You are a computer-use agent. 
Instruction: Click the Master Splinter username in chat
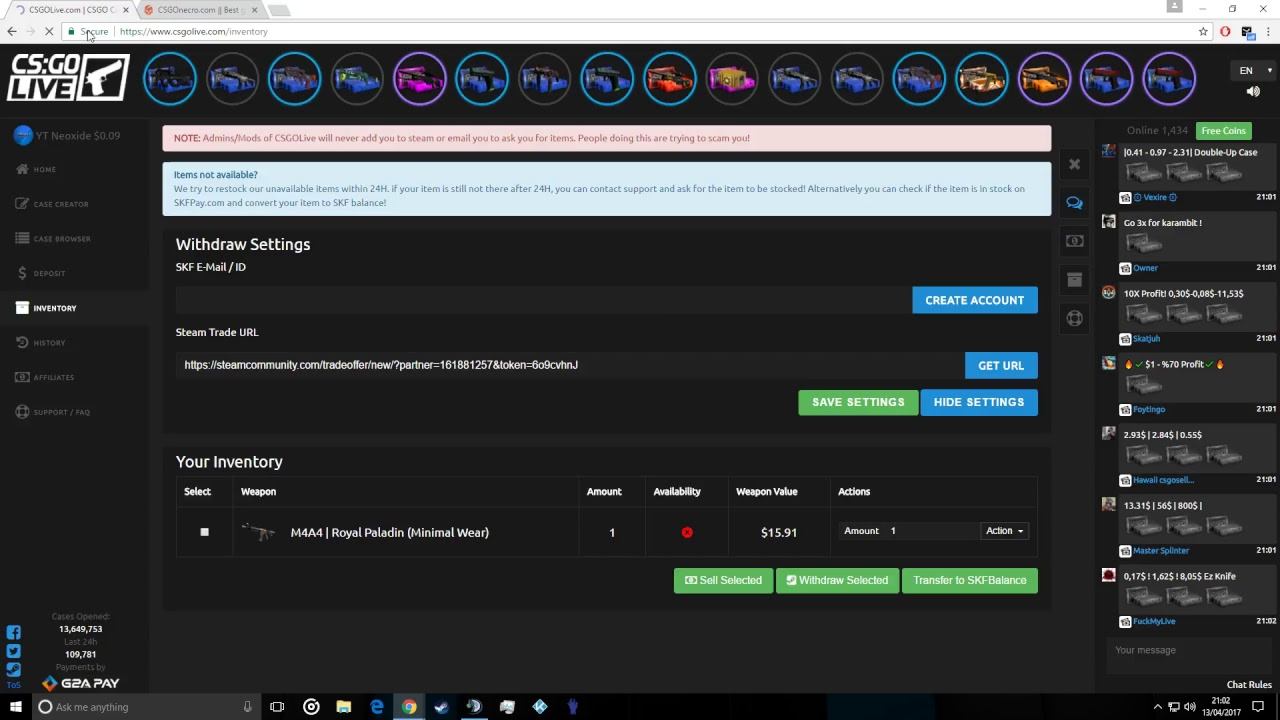[x=1161, y=551]
